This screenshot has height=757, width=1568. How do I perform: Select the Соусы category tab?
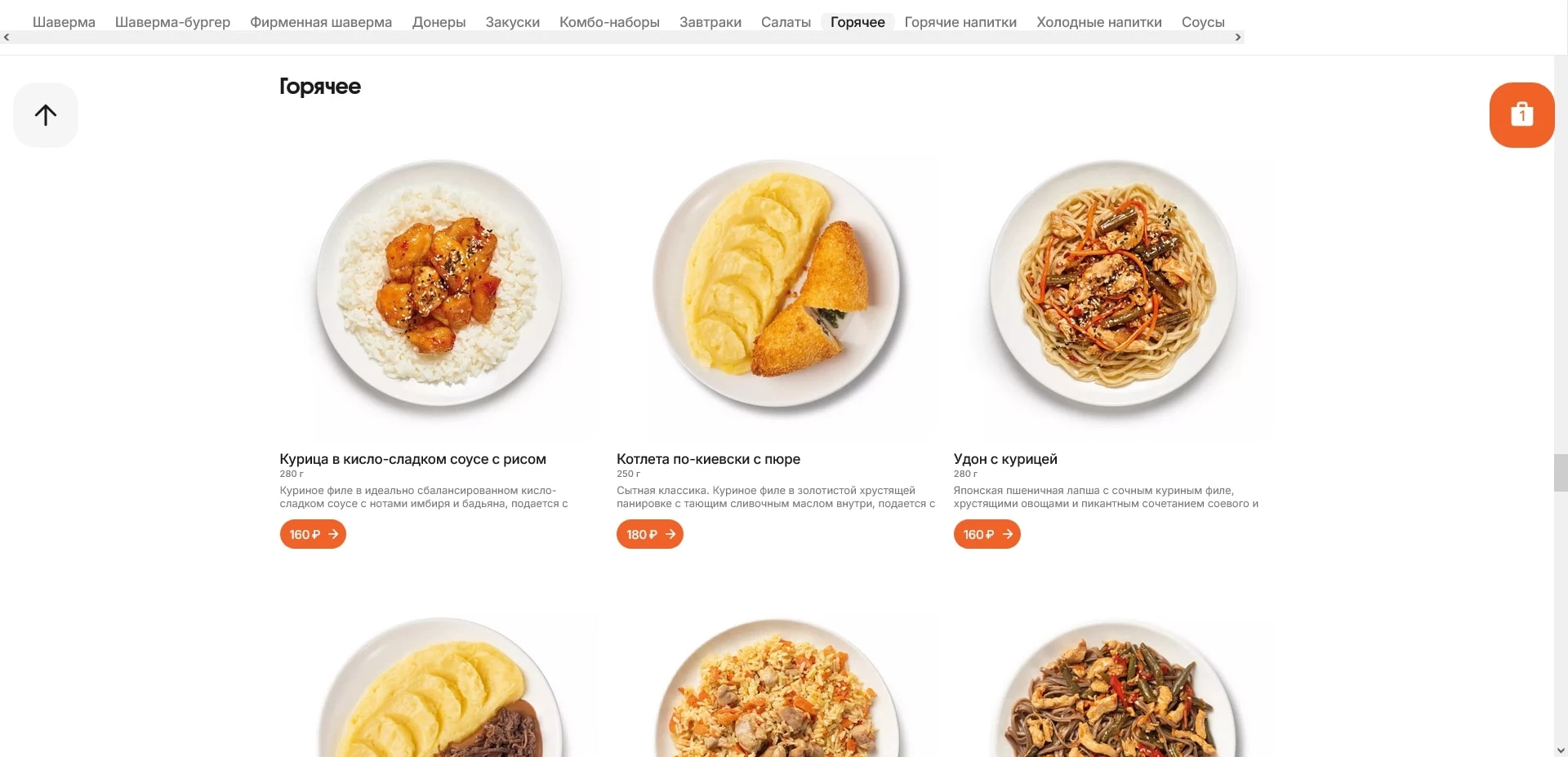tap(1203, 22)
